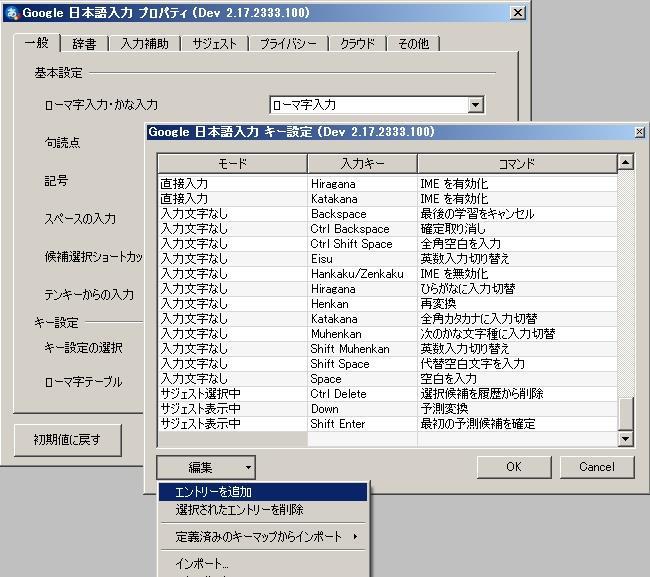Select the インポート... menu entry
Image resolution: width=650 pixels, height=577 pixels.
point(263,564)
